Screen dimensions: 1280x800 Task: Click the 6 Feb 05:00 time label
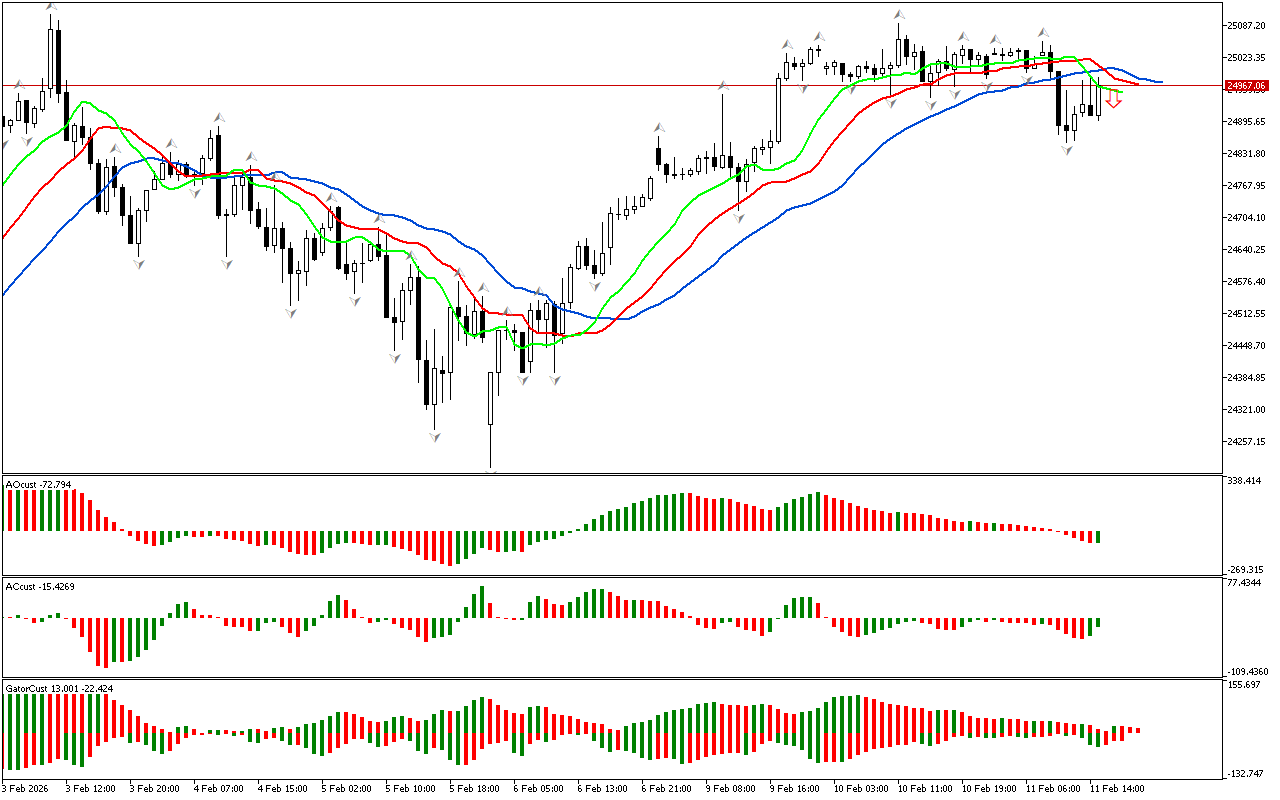[x=539, y=788]
